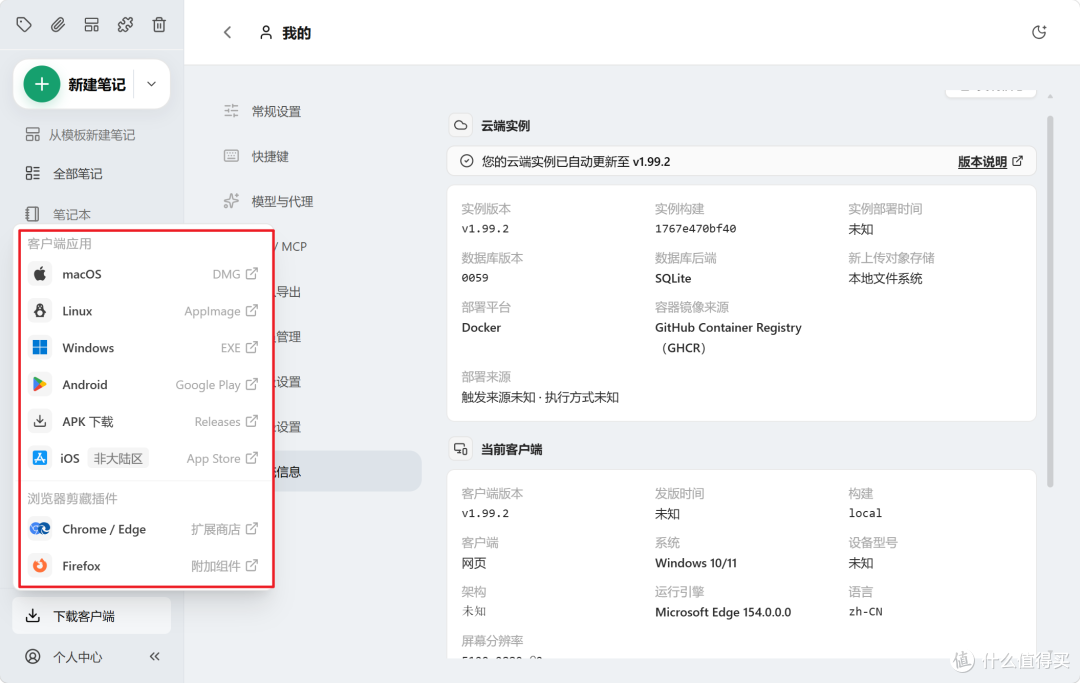Open 快捷键 settings section
This screenshot has height=683, width=1080.
(x=257, y=156)
